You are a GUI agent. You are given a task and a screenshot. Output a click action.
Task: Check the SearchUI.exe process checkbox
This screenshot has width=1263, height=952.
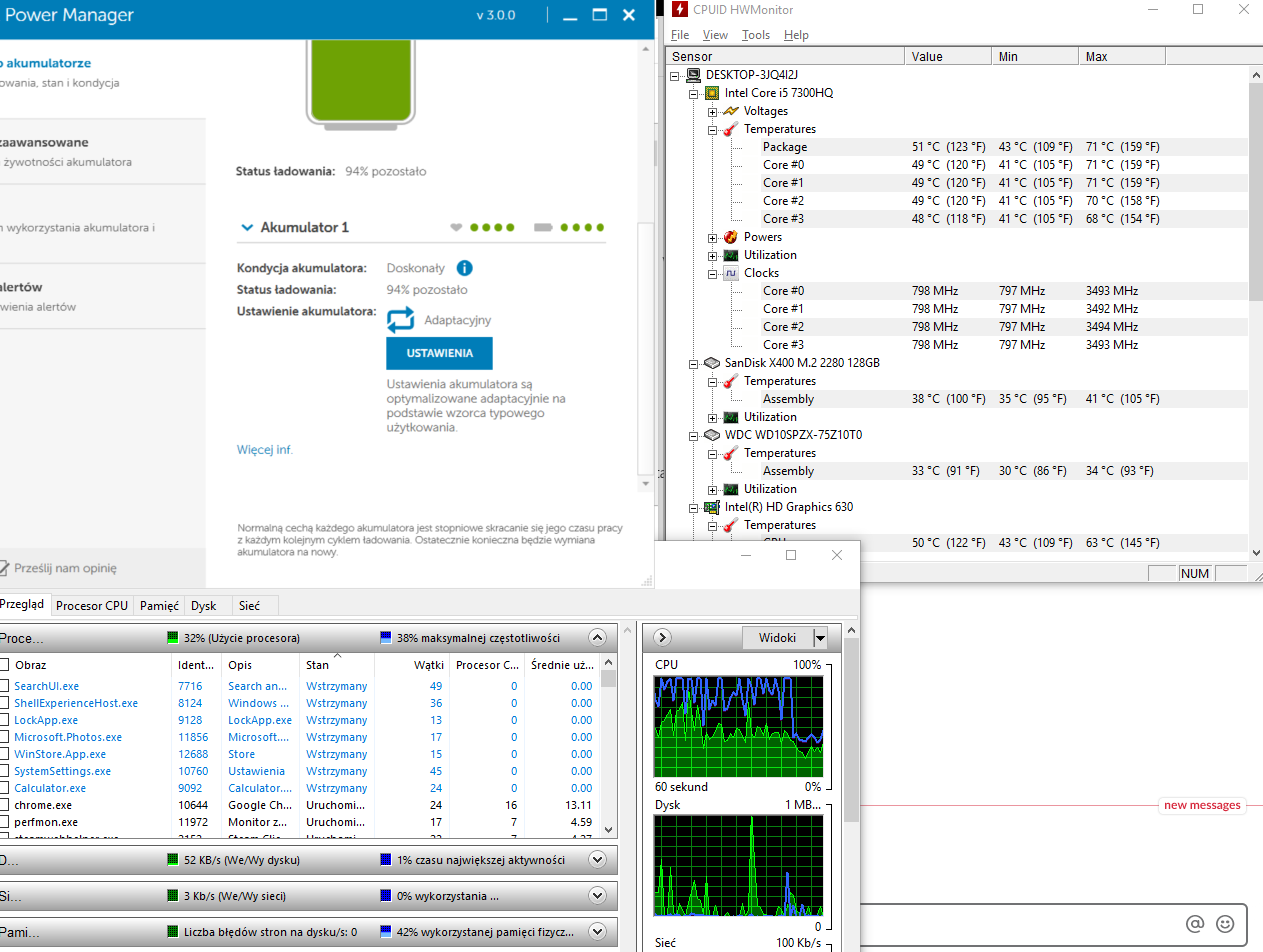click(4, 686)
